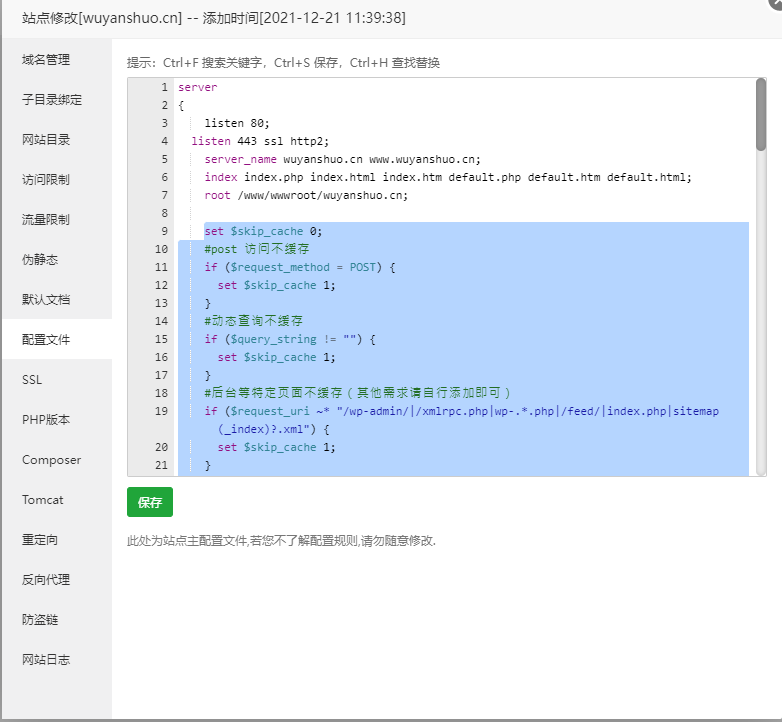Open the SSL settings tab
The height and width of the screenshot is (722, 782).
click(57, 379)
